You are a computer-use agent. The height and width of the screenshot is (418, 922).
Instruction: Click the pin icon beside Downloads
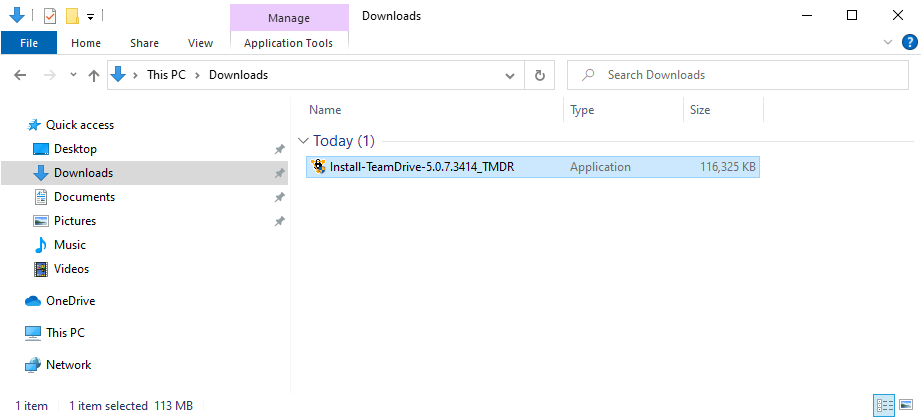pos(280,173)
